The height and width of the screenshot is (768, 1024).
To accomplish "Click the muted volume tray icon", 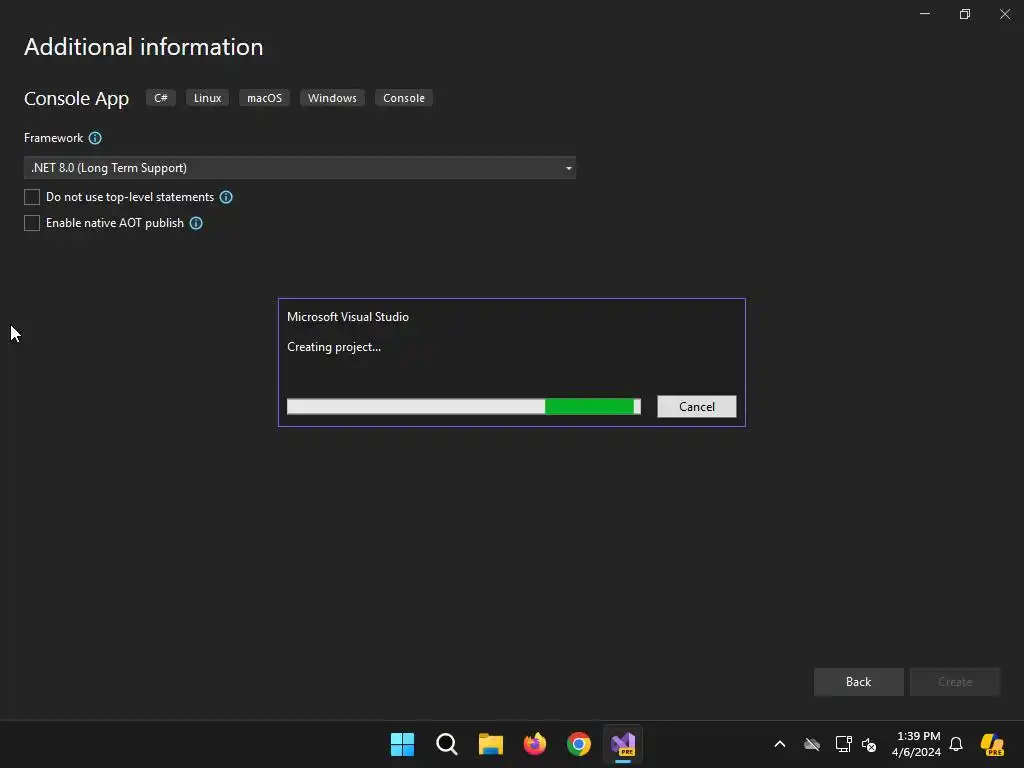I will click(x=869, y=744).
